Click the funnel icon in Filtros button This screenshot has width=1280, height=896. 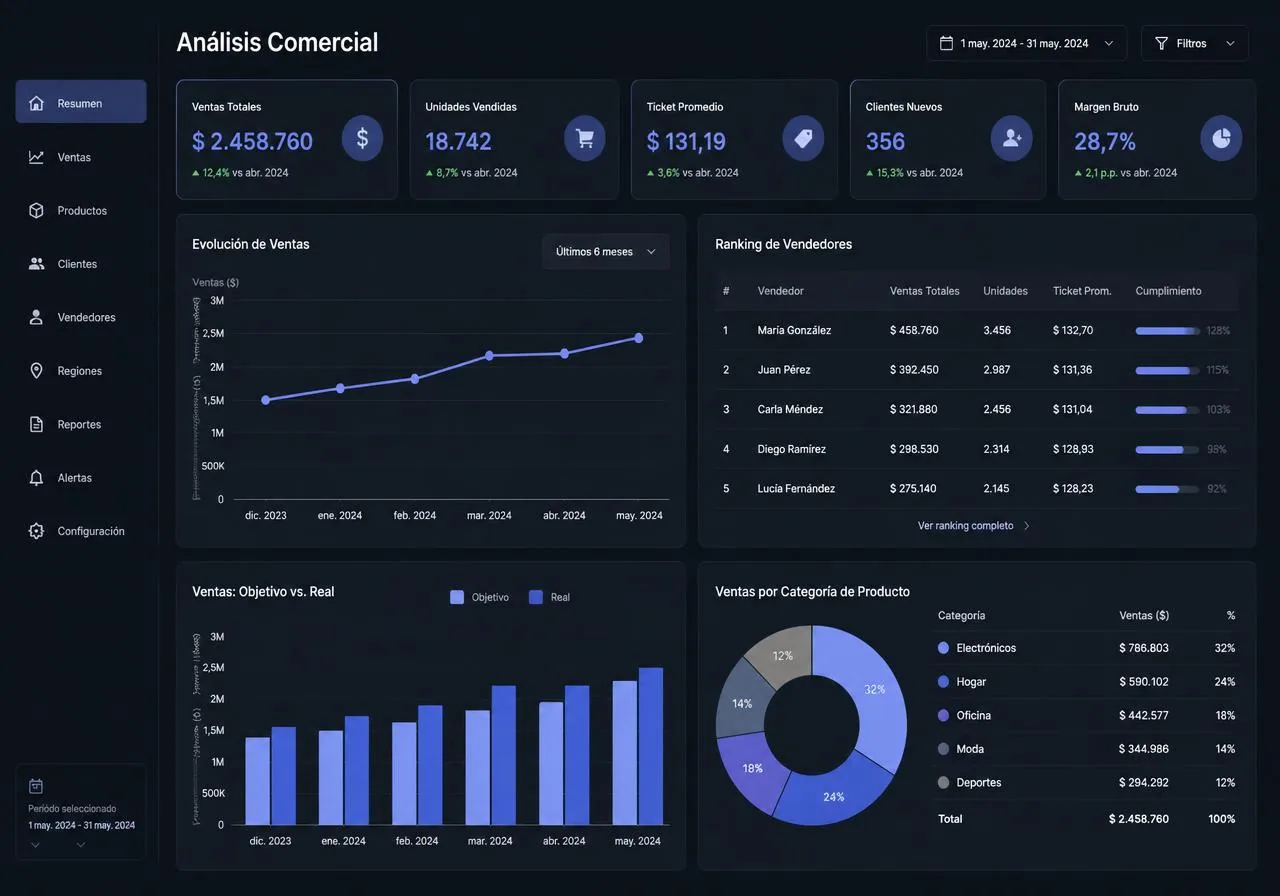coord(1161,43)
